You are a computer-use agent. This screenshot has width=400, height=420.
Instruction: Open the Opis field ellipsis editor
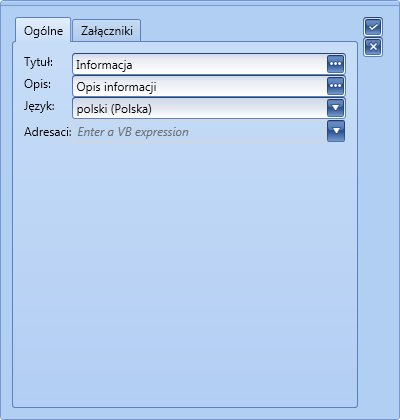335,86
